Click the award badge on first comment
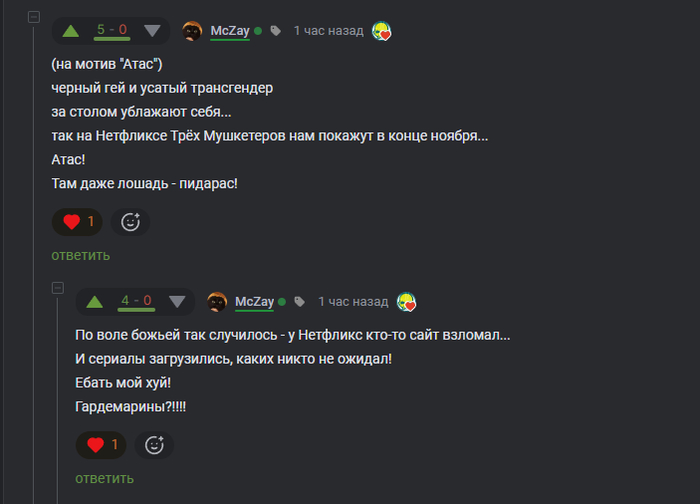 tap(381, 31)
